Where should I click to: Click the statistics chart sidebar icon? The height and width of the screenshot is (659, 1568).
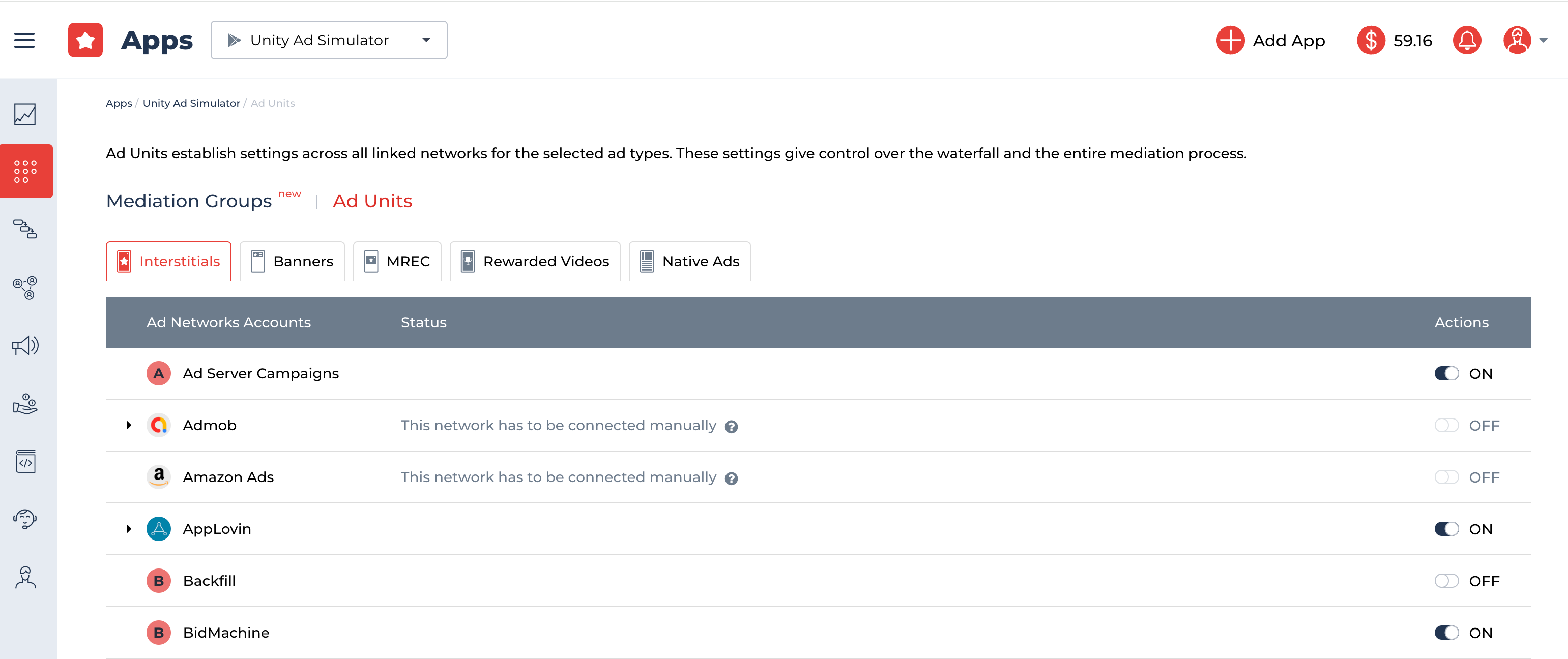point(25,114)
